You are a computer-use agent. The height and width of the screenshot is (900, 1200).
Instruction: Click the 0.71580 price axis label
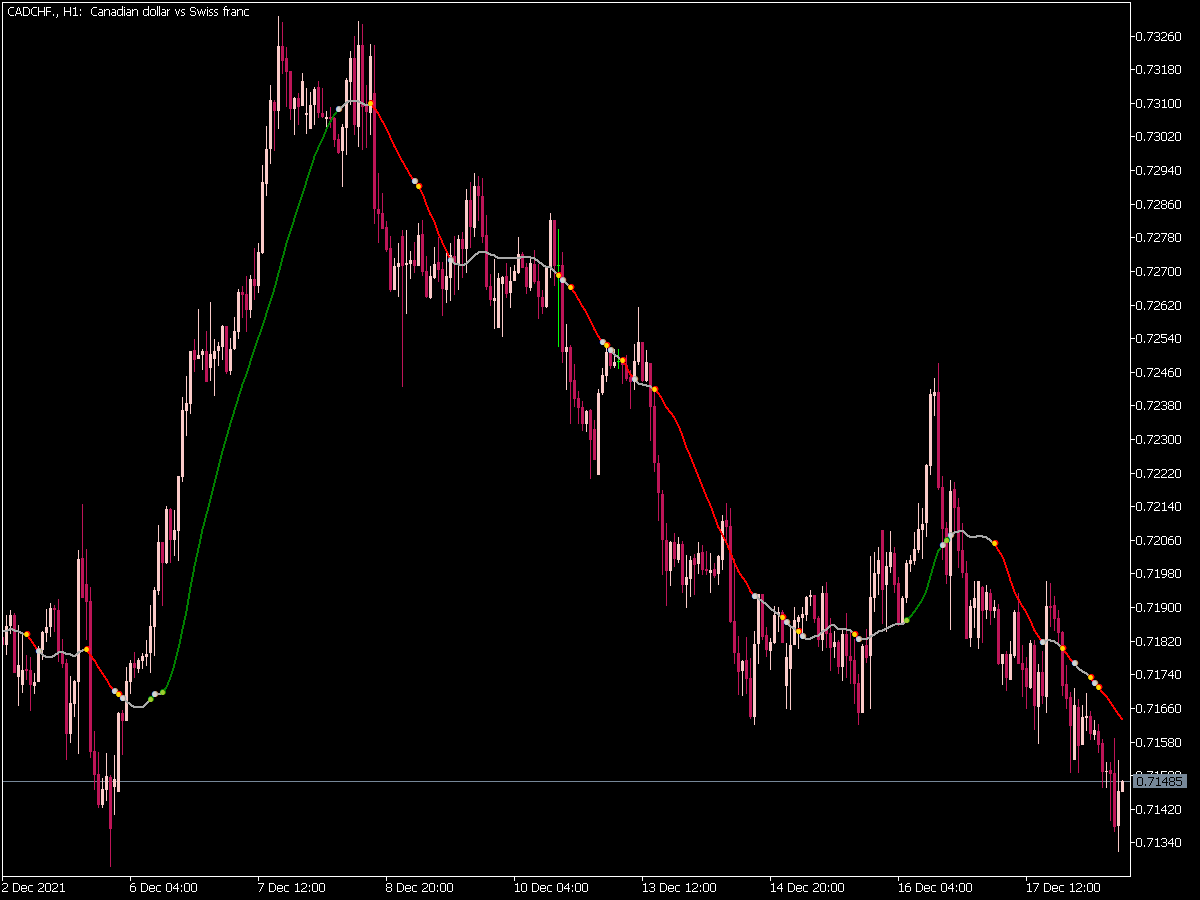click(1158, 742)
